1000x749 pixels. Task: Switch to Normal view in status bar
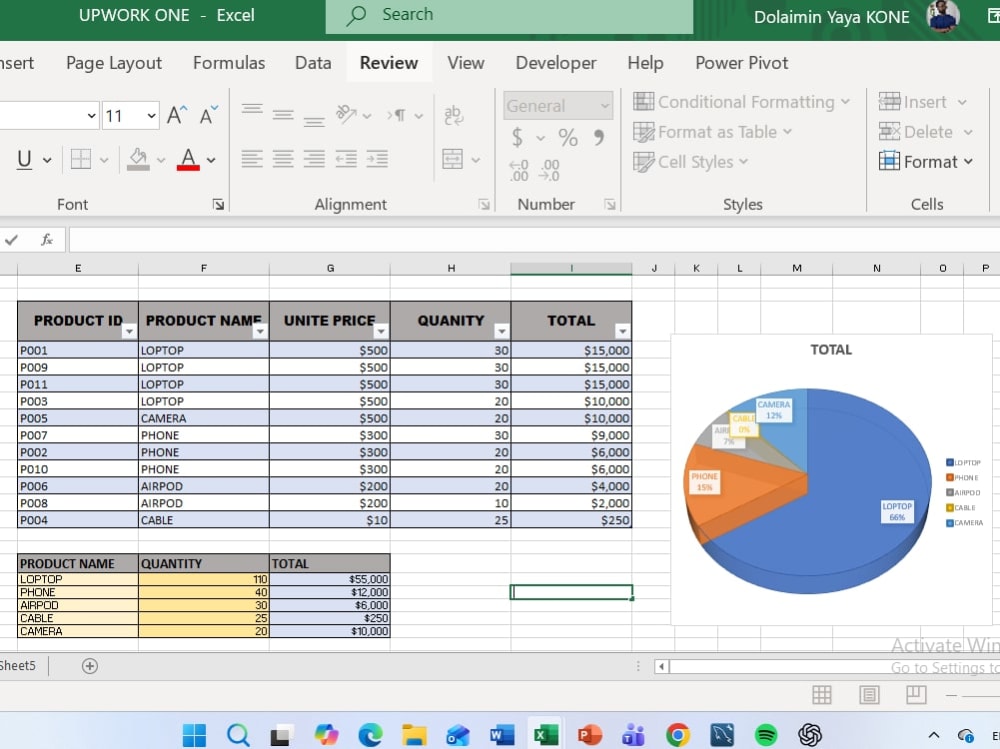pos(821,695)
